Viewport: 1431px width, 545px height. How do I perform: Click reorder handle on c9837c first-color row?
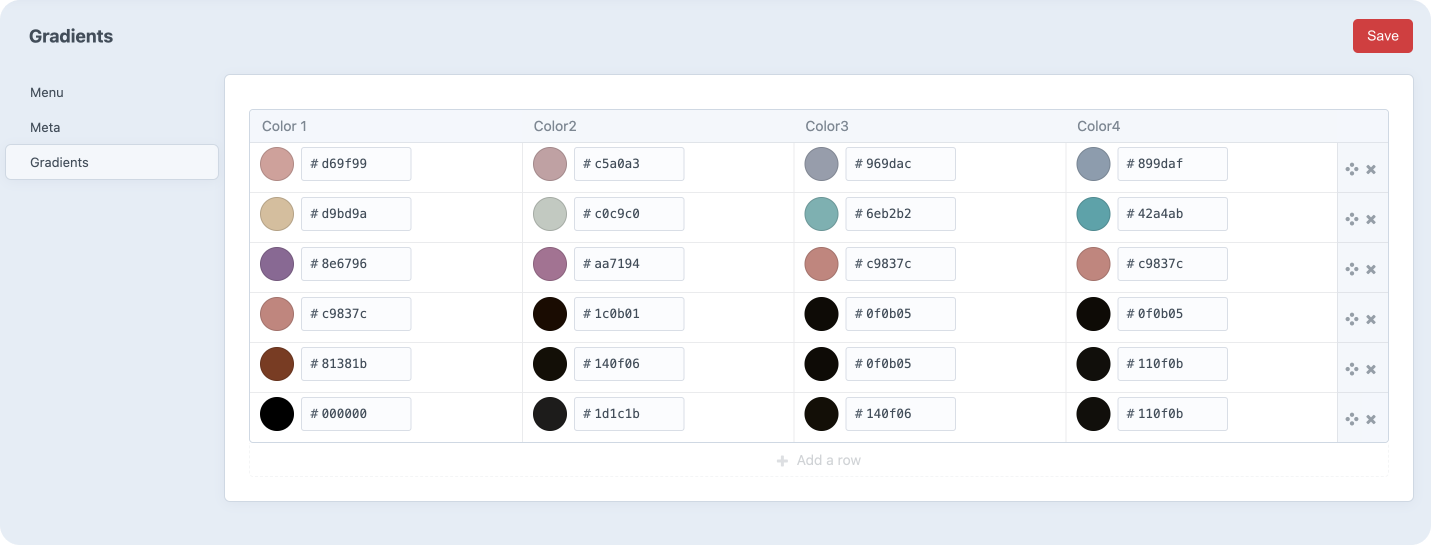(x=1352, y=319)
